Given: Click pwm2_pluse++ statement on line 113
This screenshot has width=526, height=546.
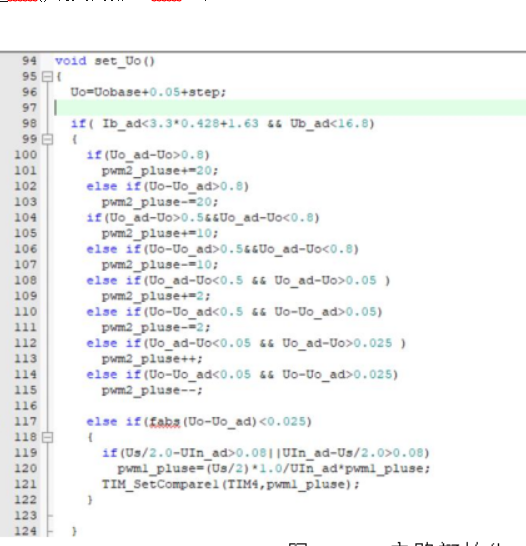Looking at the screenshot, I should click(152, 359).
